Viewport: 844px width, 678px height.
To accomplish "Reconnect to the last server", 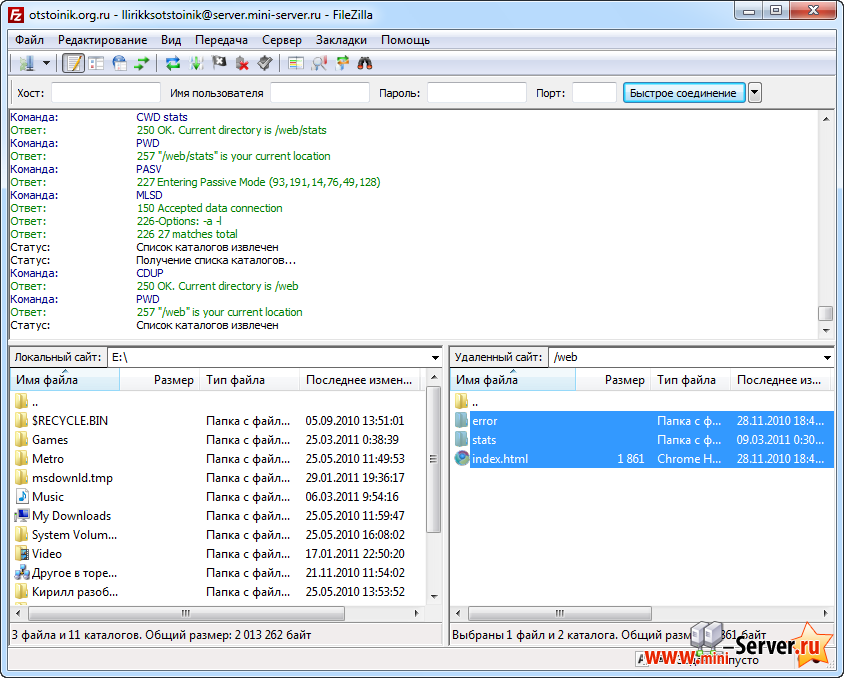I will (x=265, y=63).
